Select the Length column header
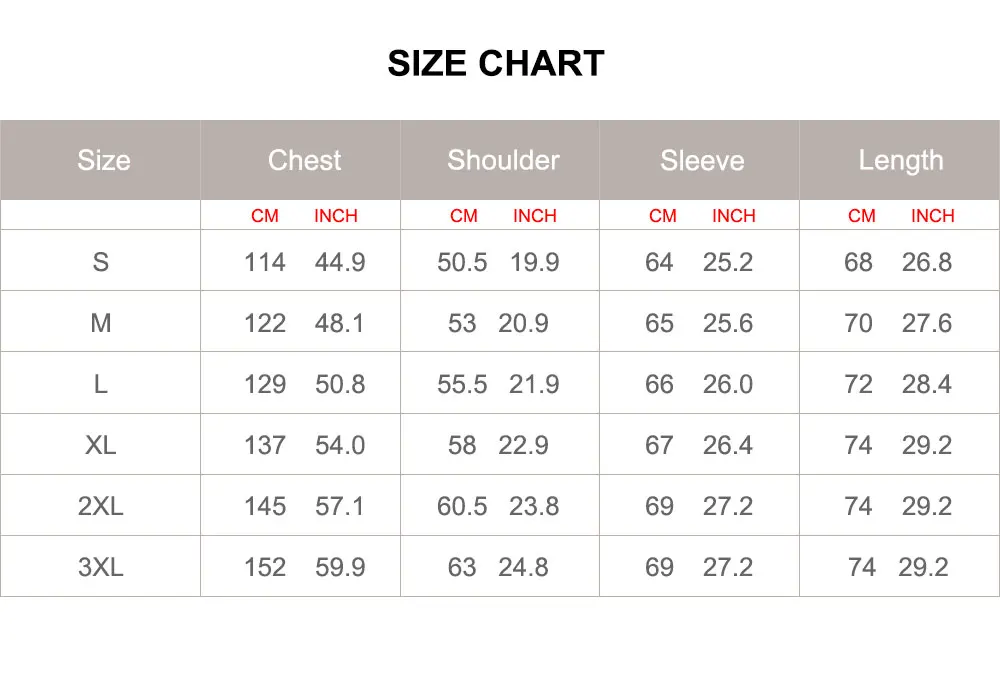The width and height of the screenshot is (1000, 684). [x=901, y=161]
